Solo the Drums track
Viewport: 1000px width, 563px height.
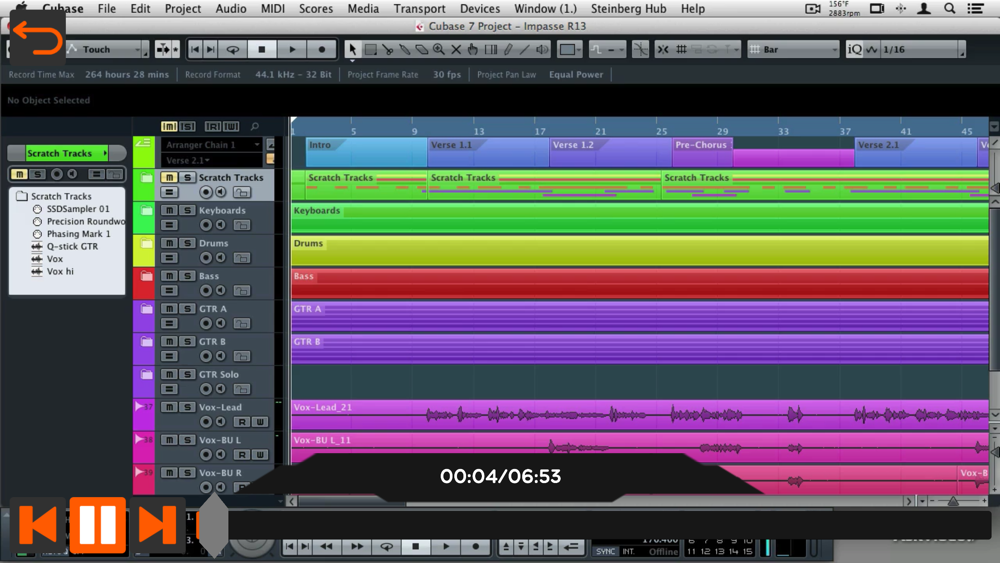187,243
